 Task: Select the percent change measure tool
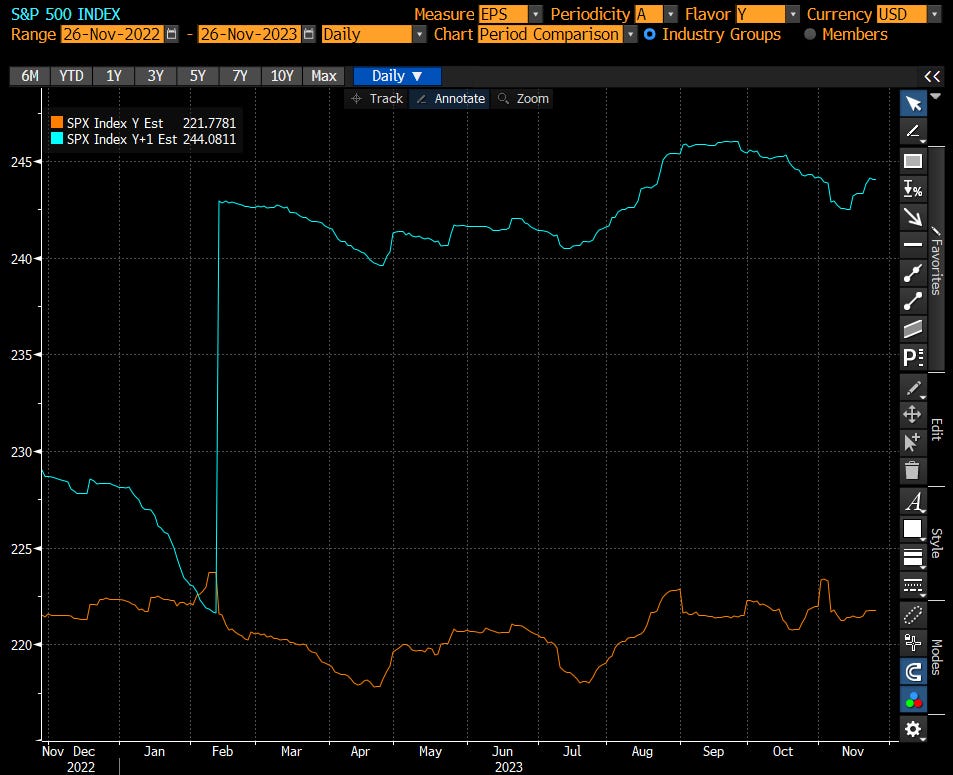pyautogui.click(x=913, y=189)
